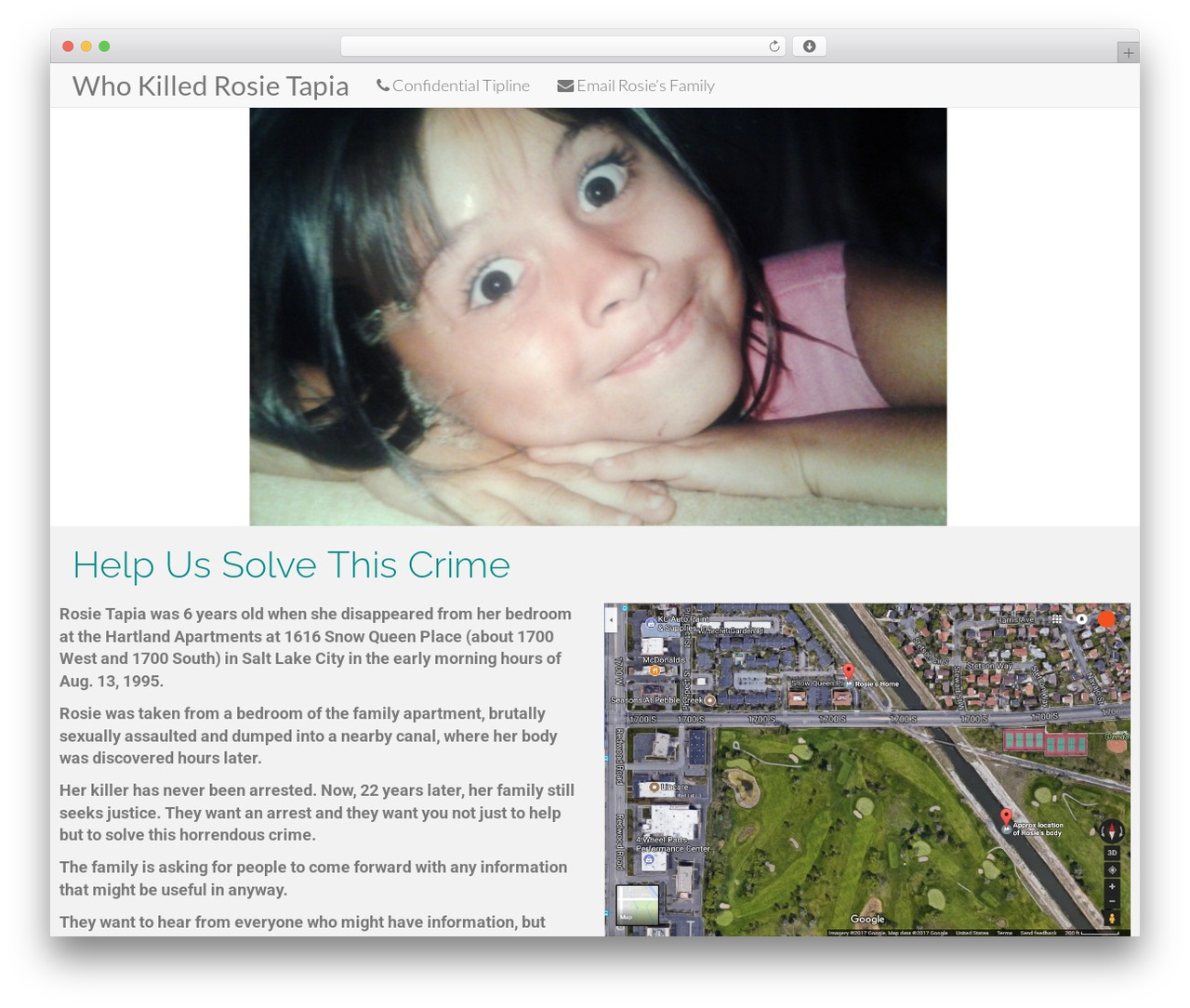Collapse the map side panel arrow
The width and height of the screenshot is (1190, 1008).
pos(611,619)
